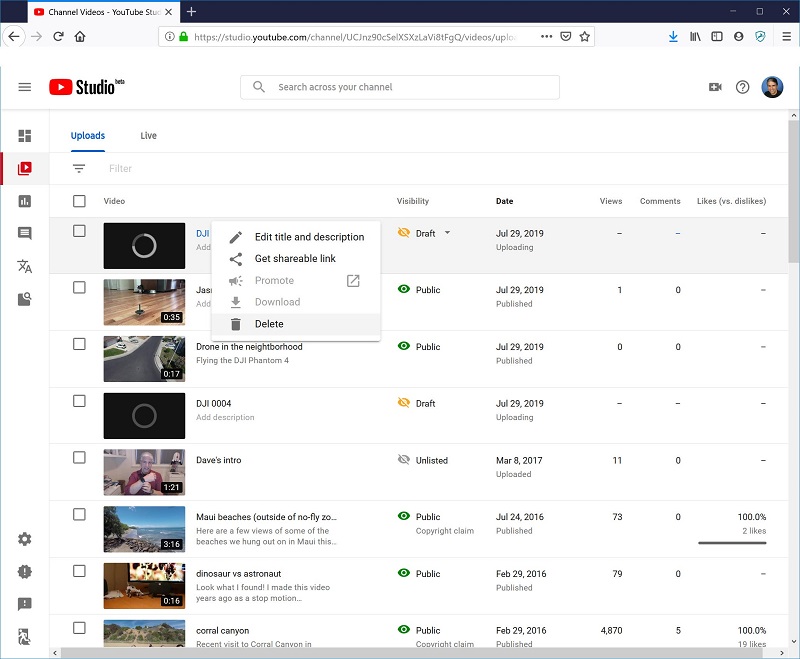
Task: Check the checkbox next to DJI 0004
Action: coord(79,402)
